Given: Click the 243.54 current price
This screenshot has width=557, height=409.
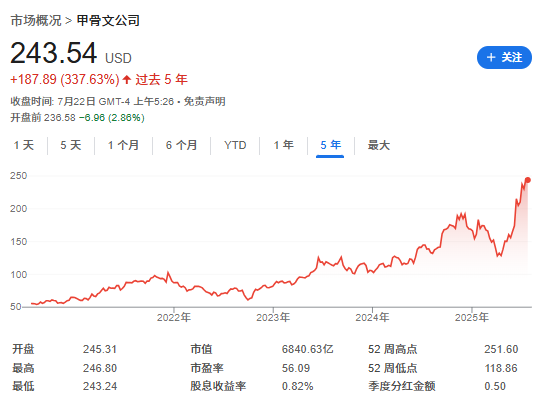Looking at the screenshot, I should pos(54,53).
